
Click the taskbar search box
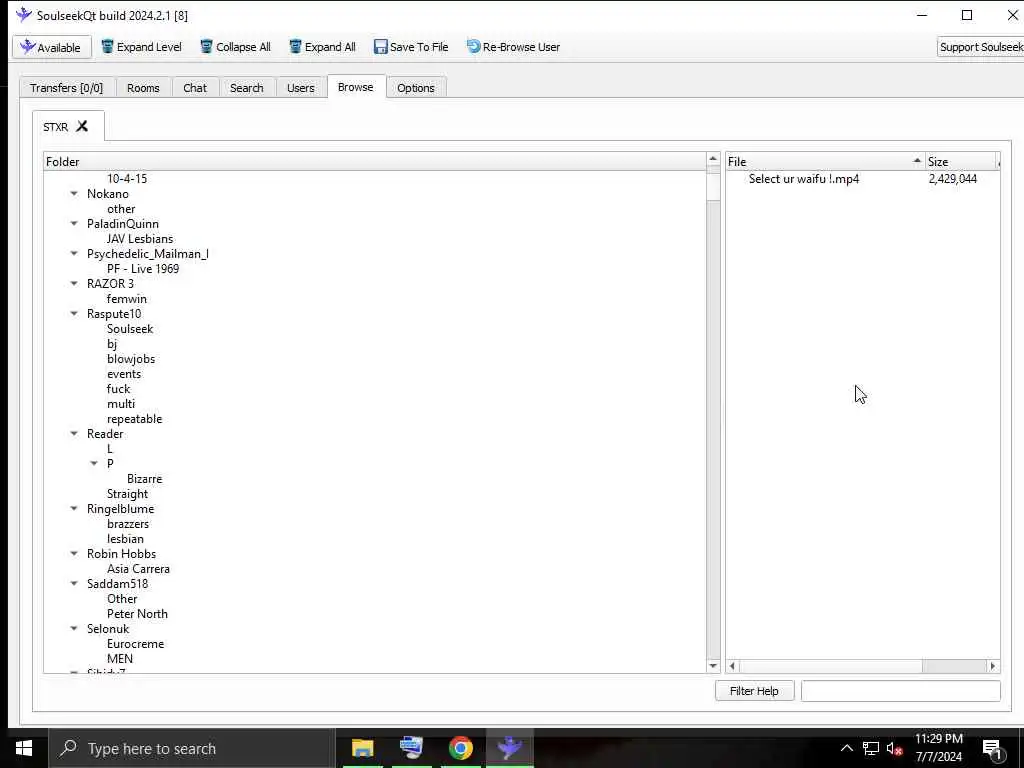[192, 748]
